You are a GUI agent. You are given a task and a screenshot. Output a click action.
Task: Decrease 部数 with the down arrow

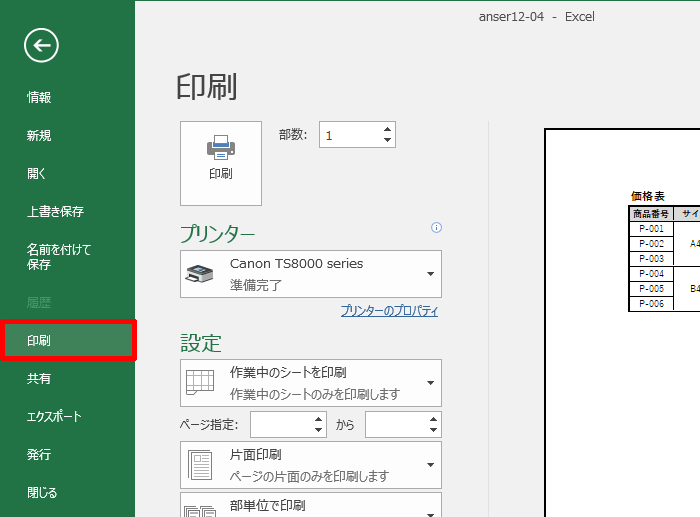pos(387,140)
